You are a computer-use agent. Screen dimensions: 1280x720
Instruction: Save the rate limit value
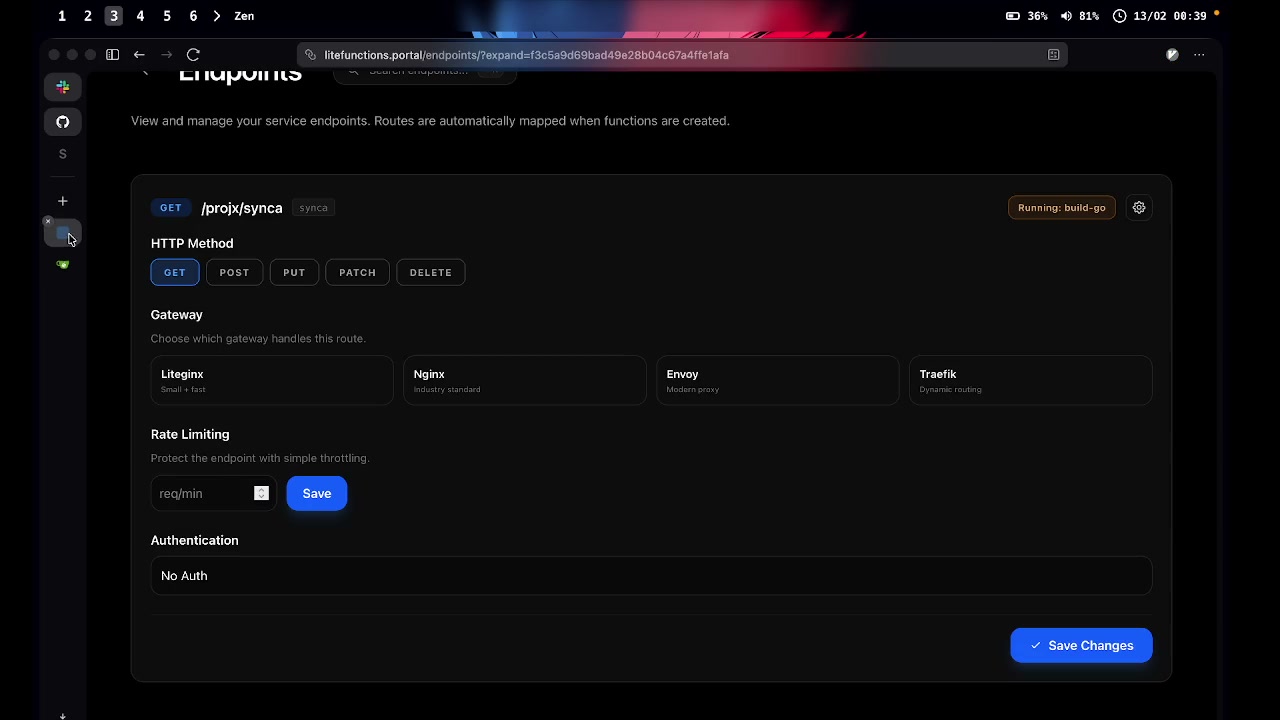(316, 494)
